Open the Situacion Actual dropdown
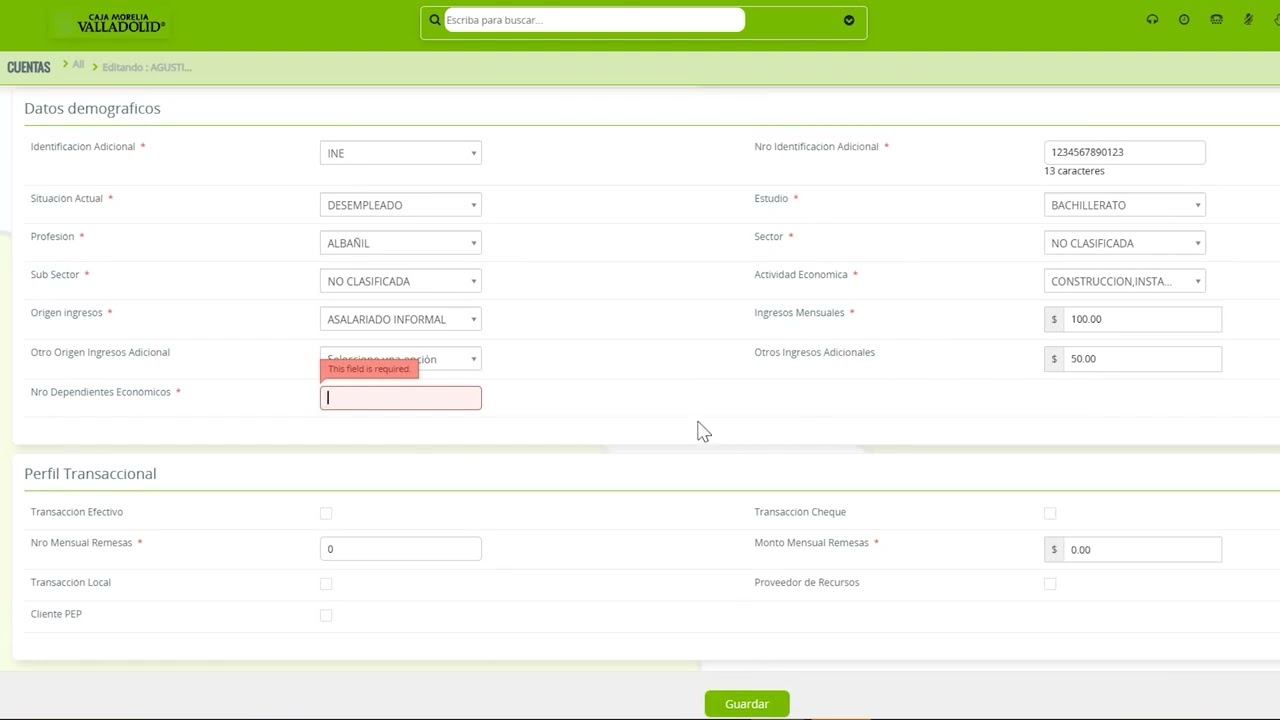Screen dimensions: 1280x720 (x=400, y=205)
